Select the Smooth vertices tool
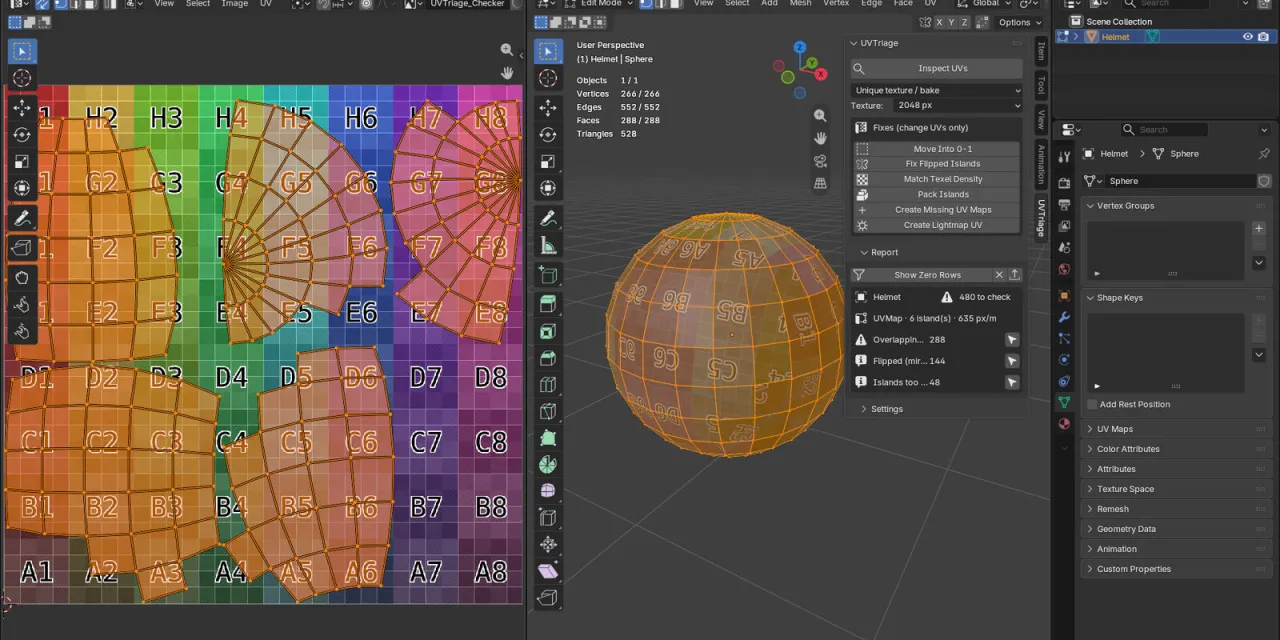Image resolution: width=1280 pixels, height=640 pixels. (x=547, y=491)
